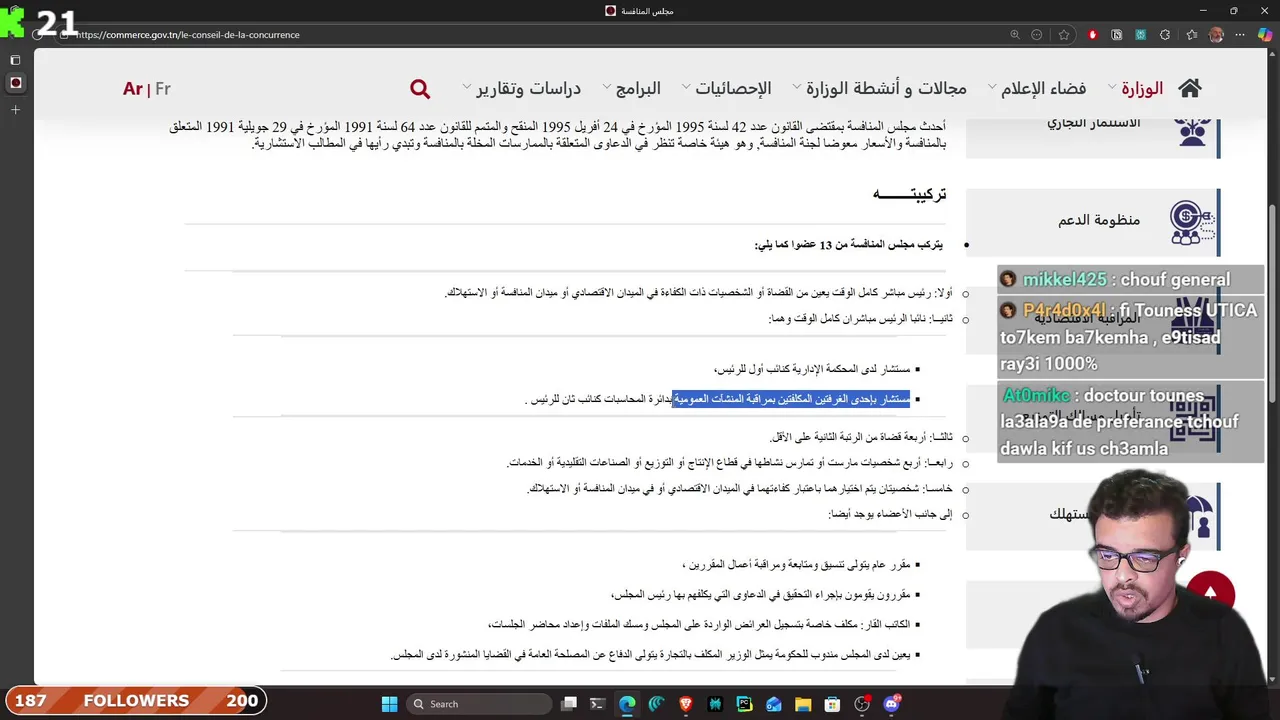Open the البرامج navigation menu
Viewport: 1280px width, 720px height.
click(x=638, y=88)
